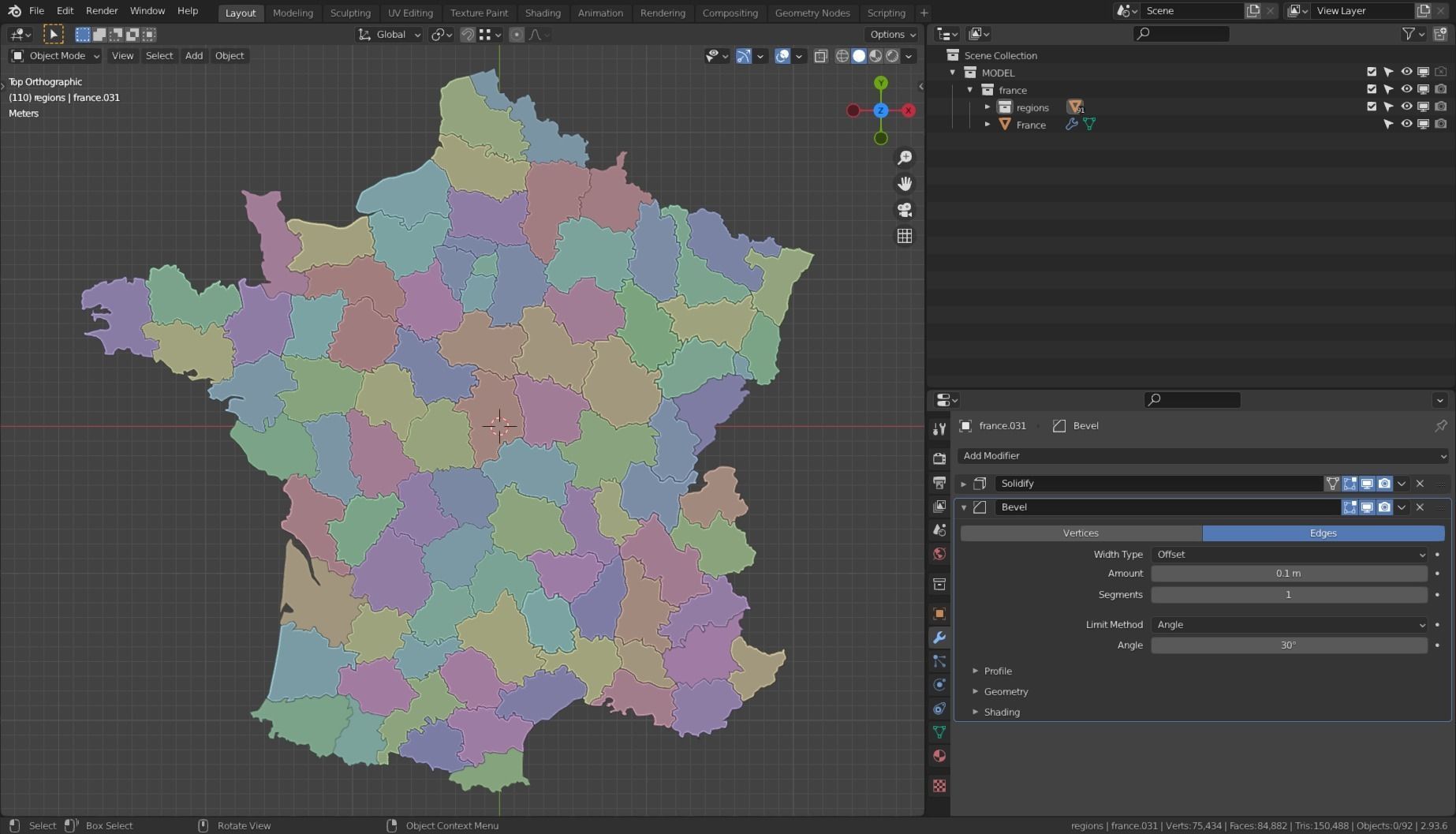Create a new collection in outliner

click(1440, 34)
